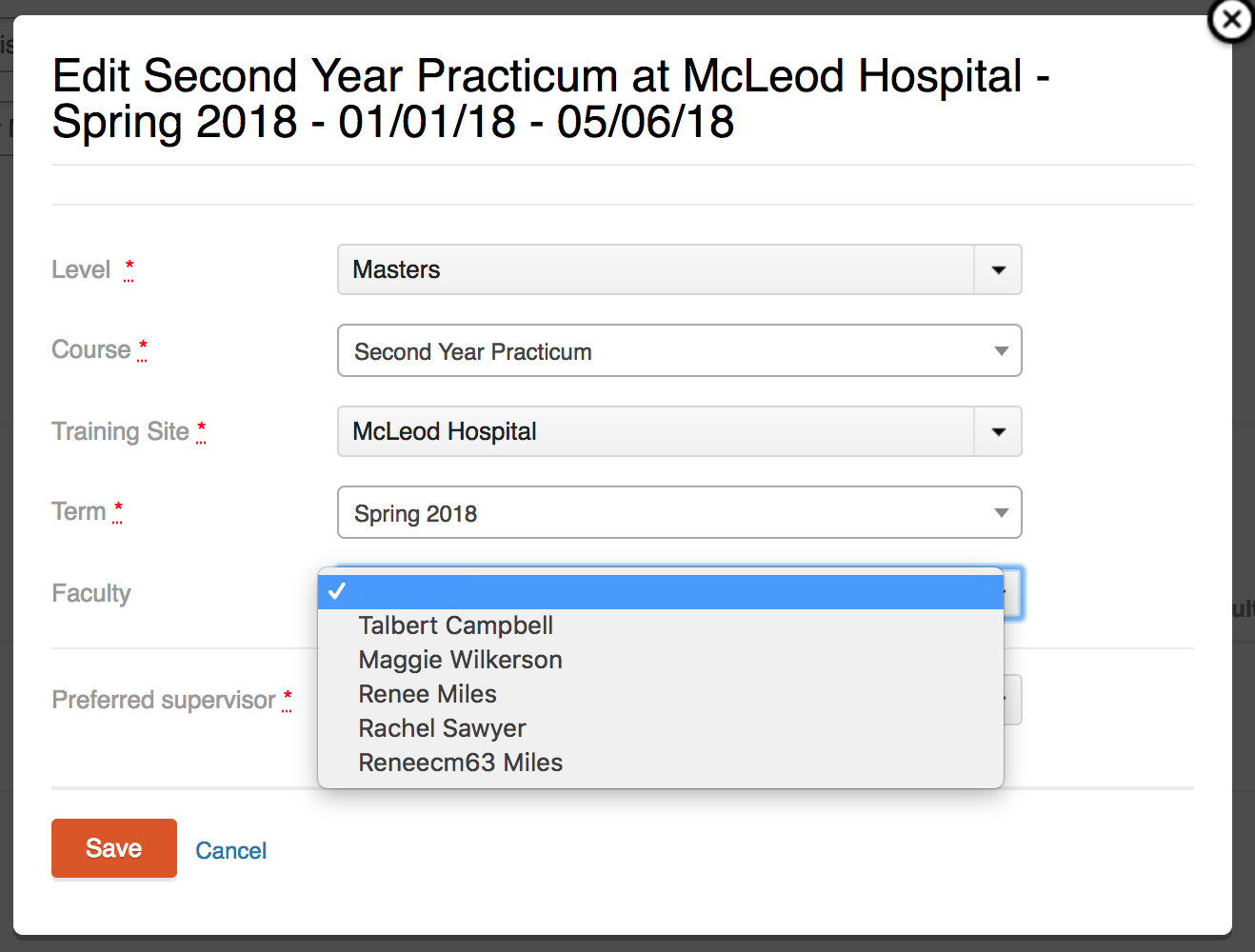
Task: Open the Level dropdown arrow
Action: click(x=998, y=269)
